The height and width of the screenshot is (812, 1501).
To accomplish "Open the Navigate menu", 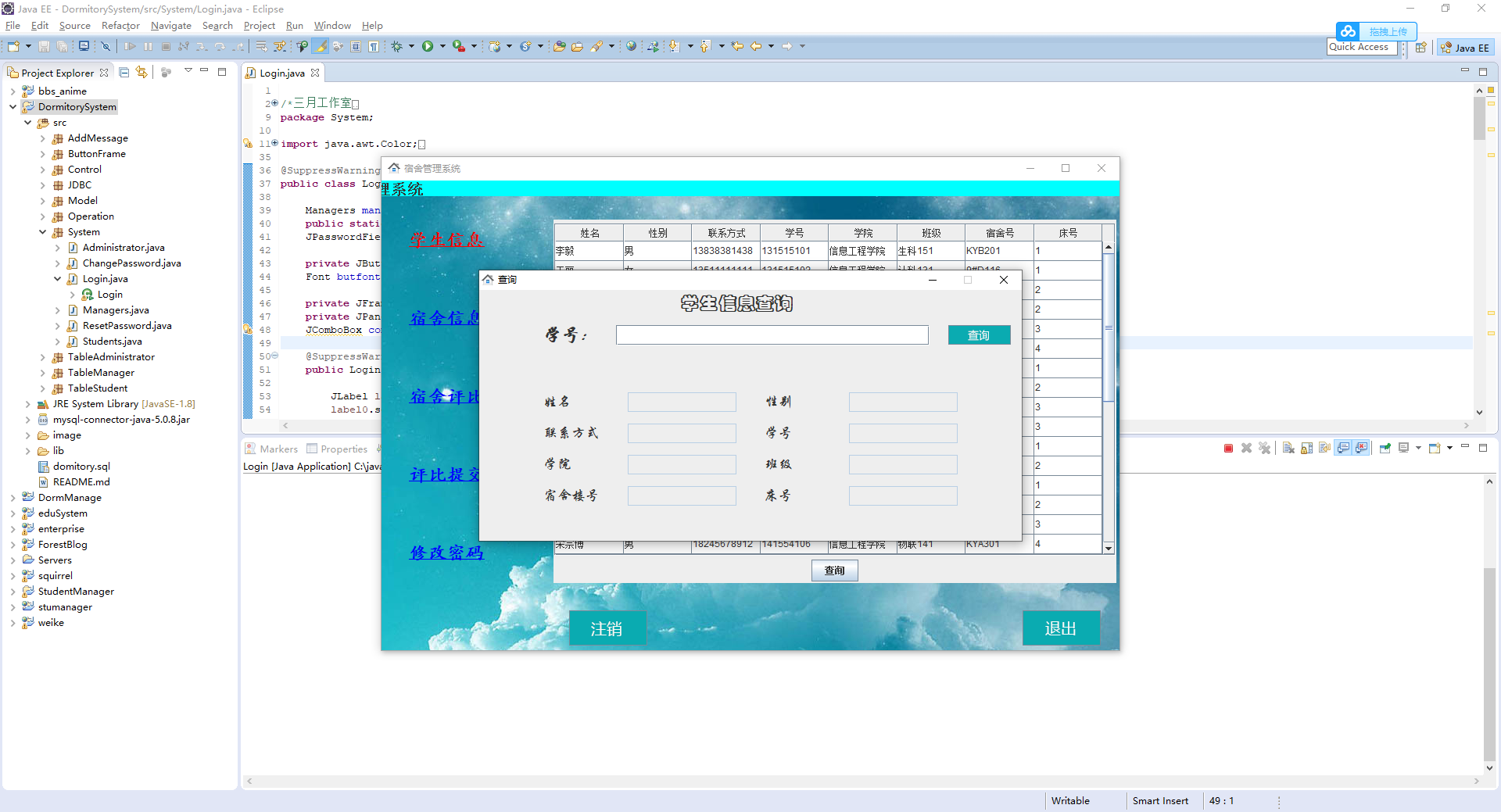I will [x=170, y=26].
